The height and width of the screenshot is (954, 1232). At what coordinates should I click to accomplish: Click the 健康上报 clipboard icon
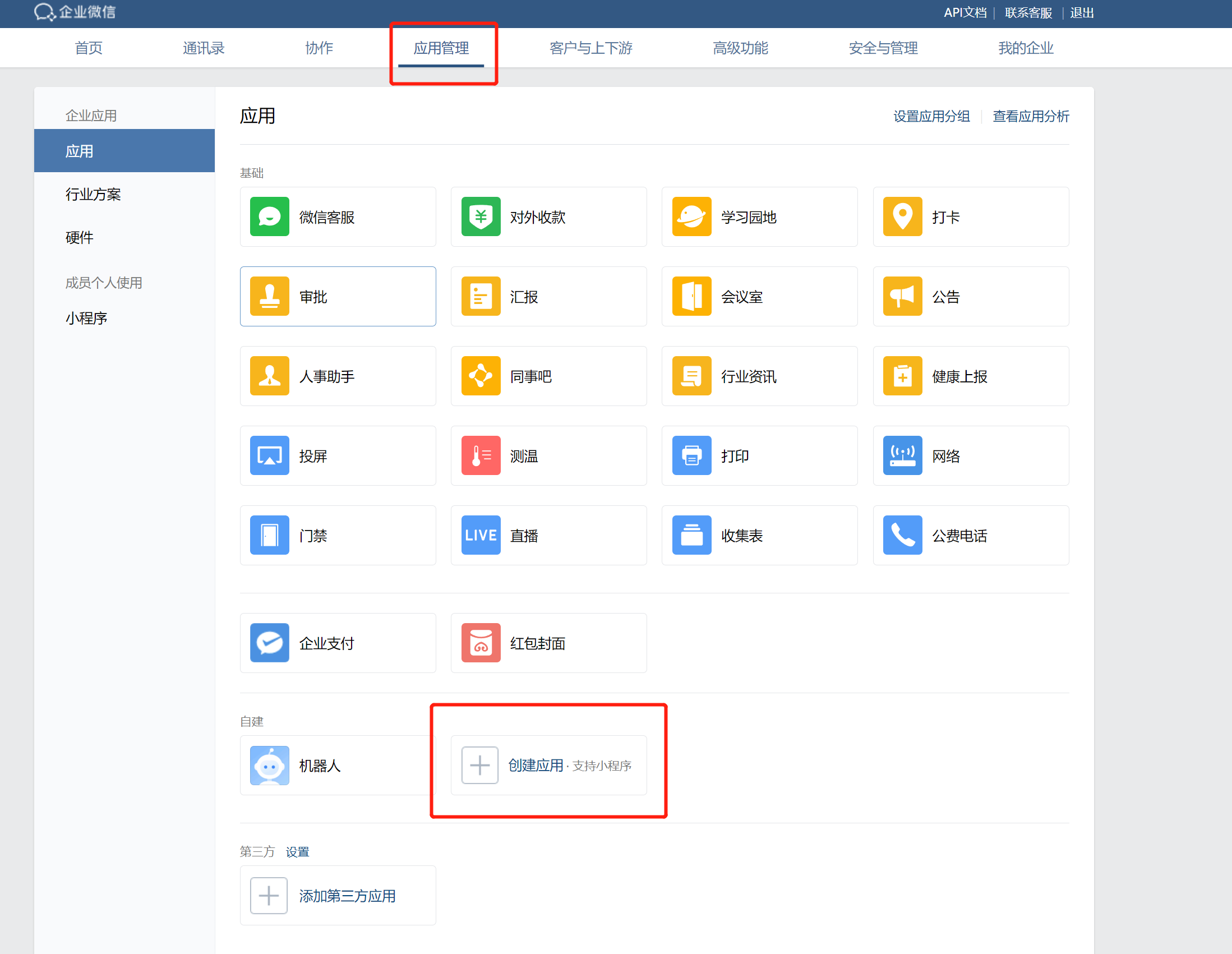pos(903,376)
